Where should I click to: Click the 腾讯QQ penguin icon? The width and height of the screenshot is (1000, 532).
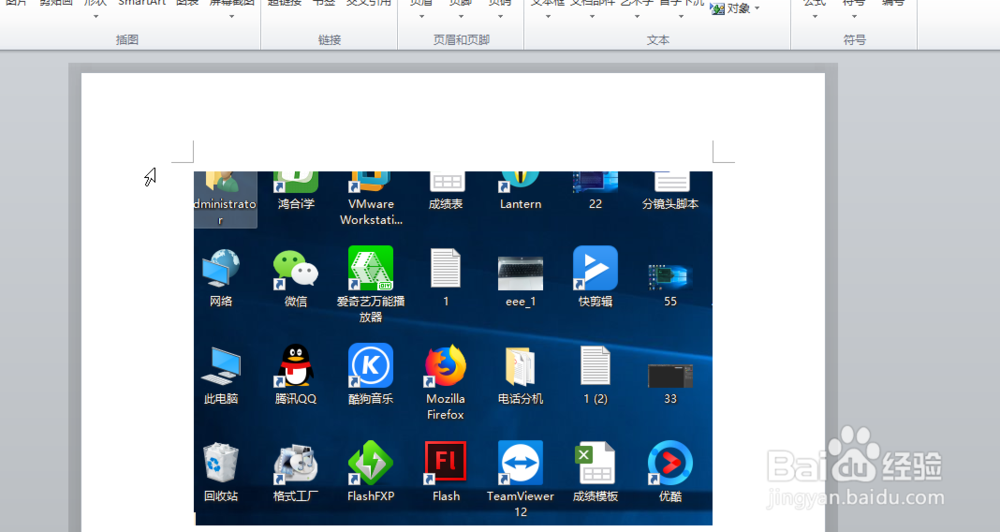click(x=295, y=366)
